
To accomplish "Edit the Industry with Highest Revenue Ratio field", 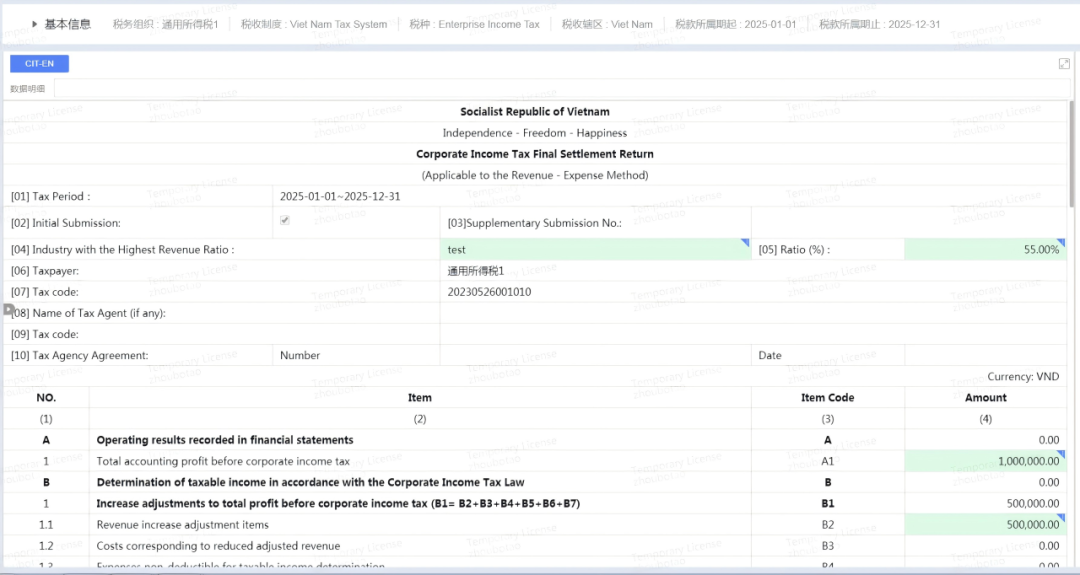I will tap(594, 250).
